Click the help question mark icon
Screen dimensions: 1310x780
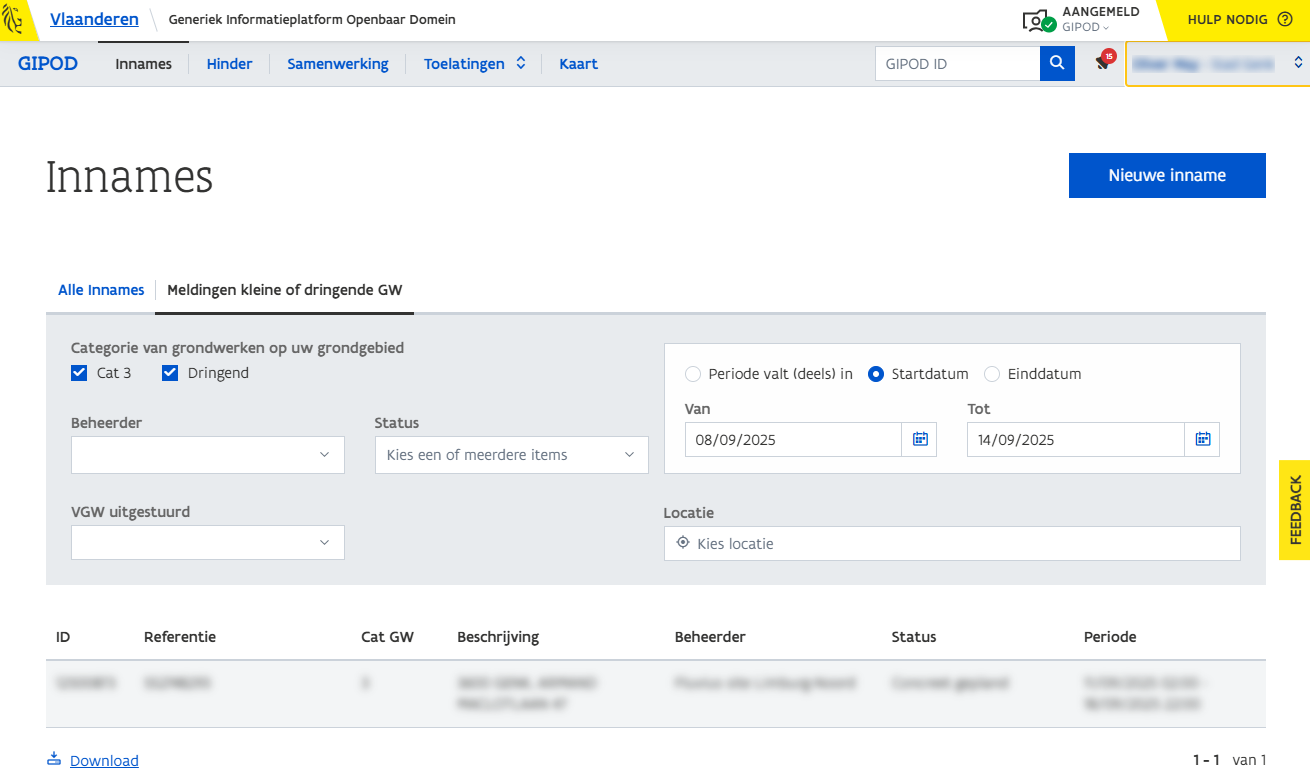pyautogui.click(x=1285, y=19)
